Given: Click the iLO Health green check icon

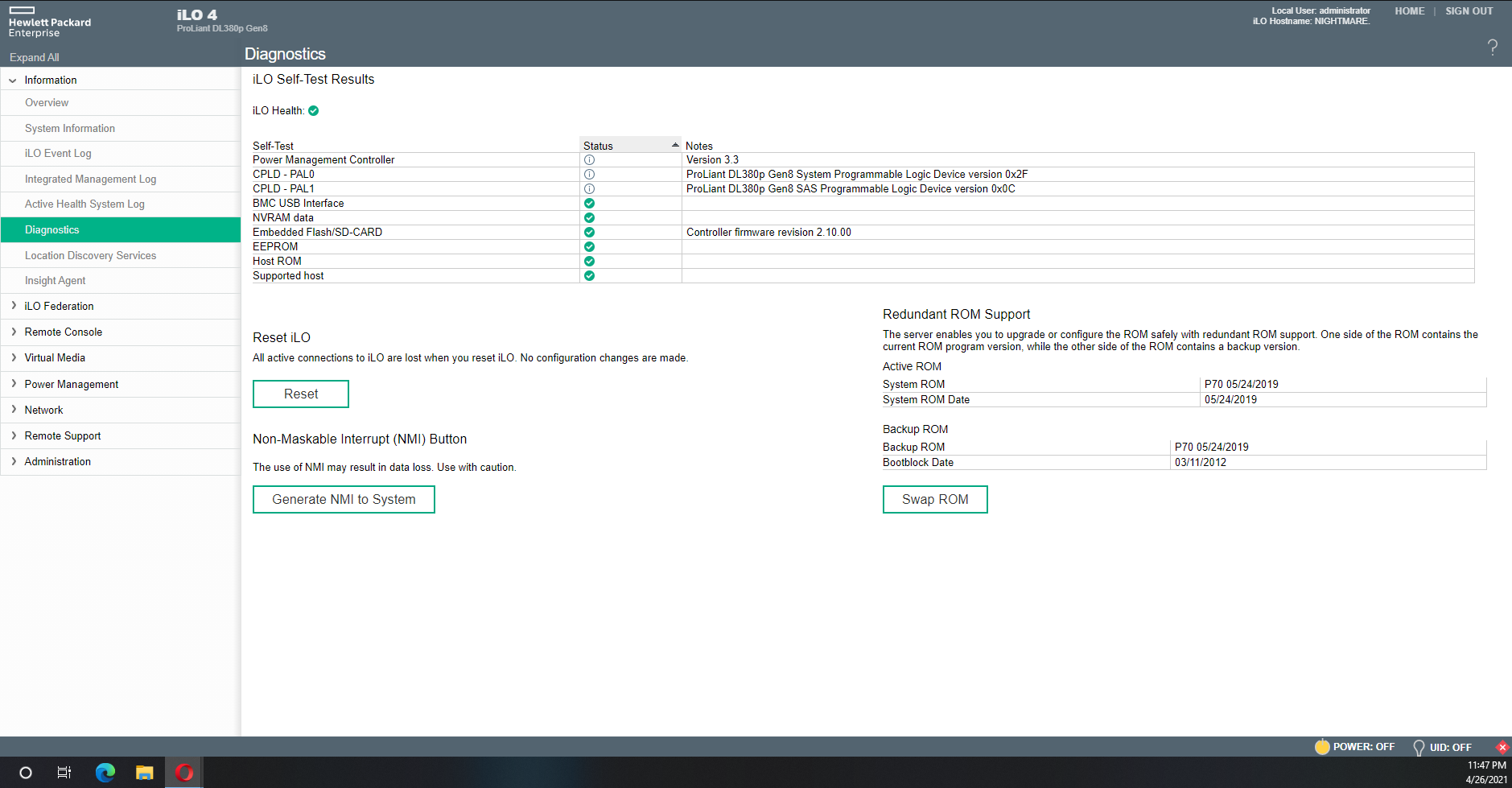Looking at the screenshot, I should 314,111.
